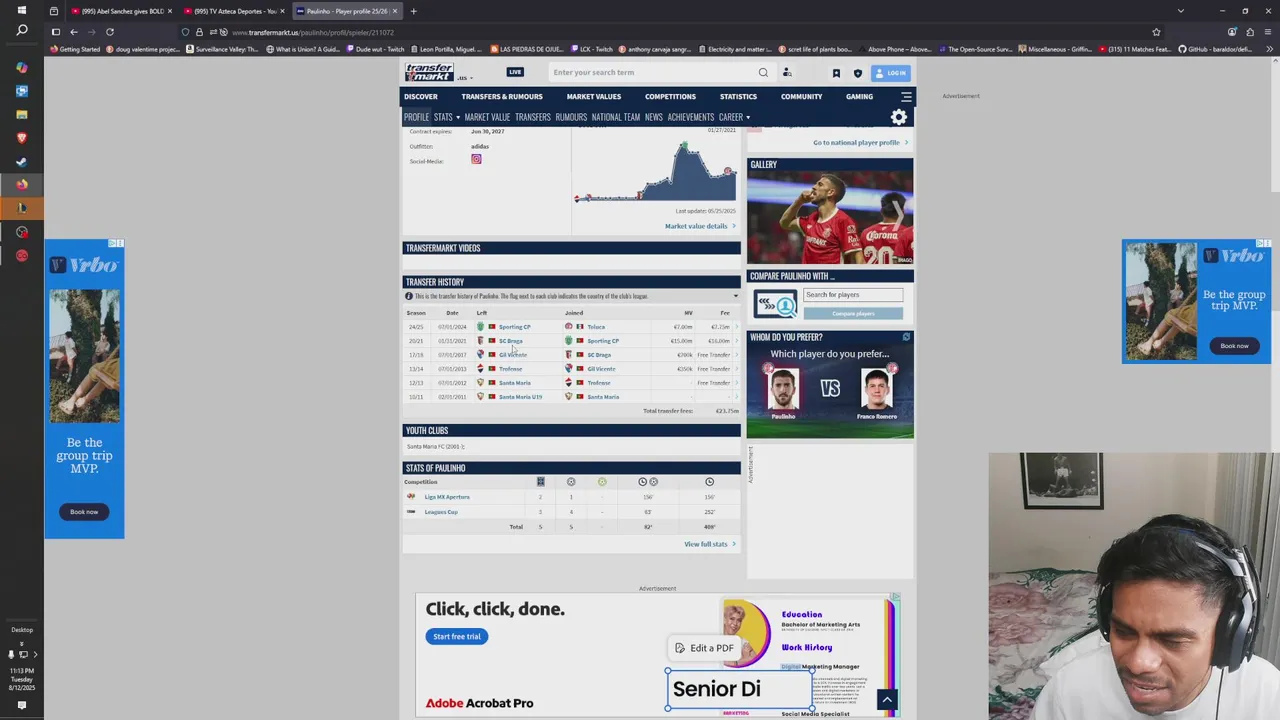Open the hamburger menu in navigation bar
1280x720 pixels.
pos(906,97)
